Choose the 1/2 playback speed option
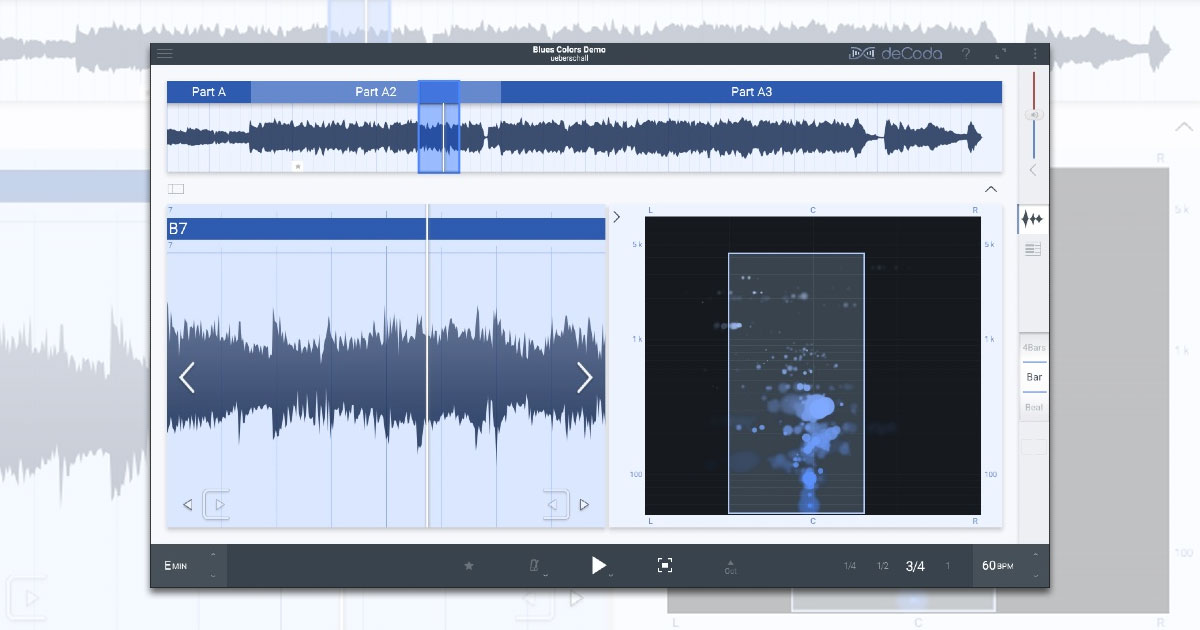 click(882, 566)
